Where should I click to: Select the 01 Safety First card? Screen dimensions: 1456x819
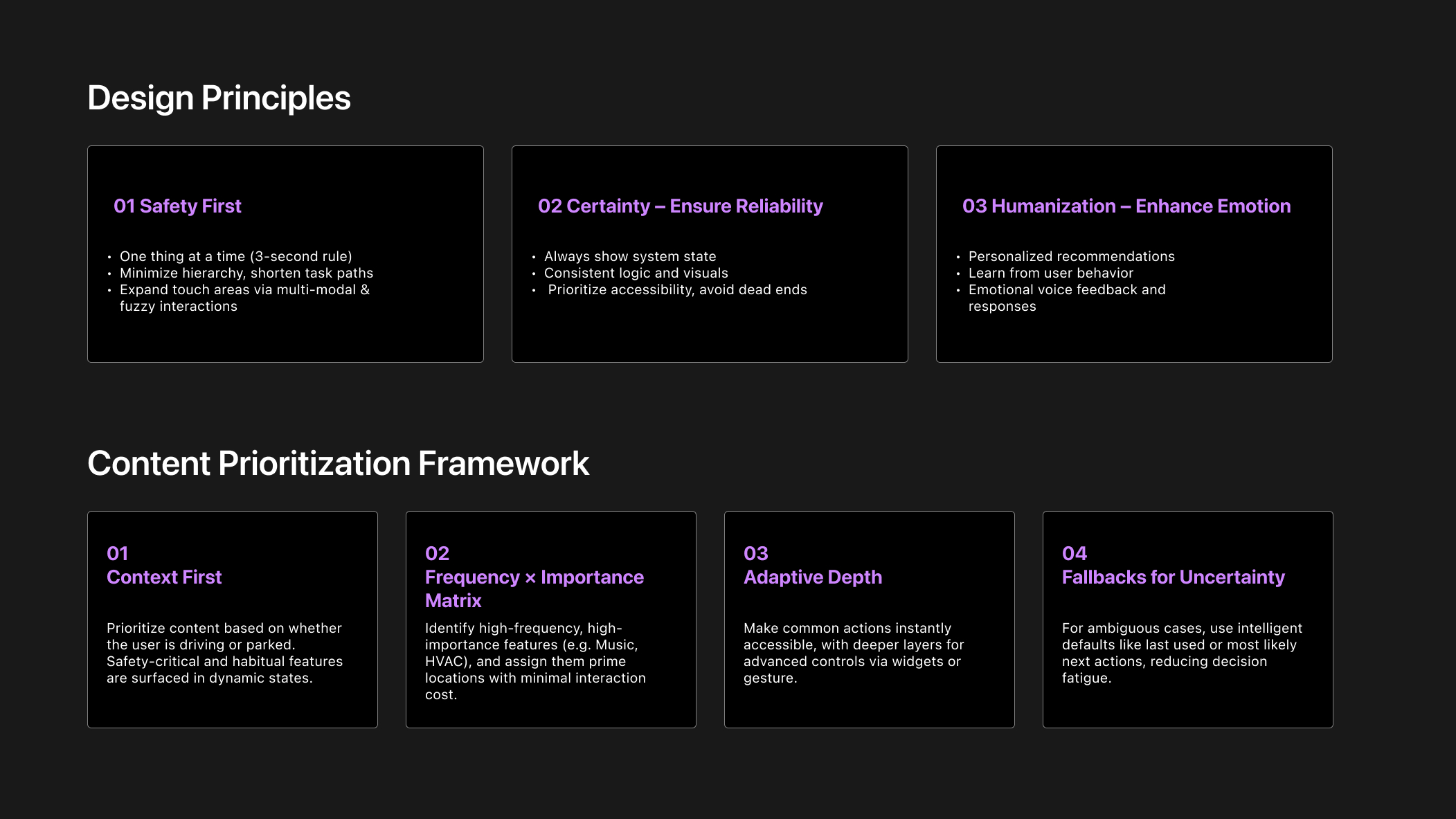(x=285, y=253)
